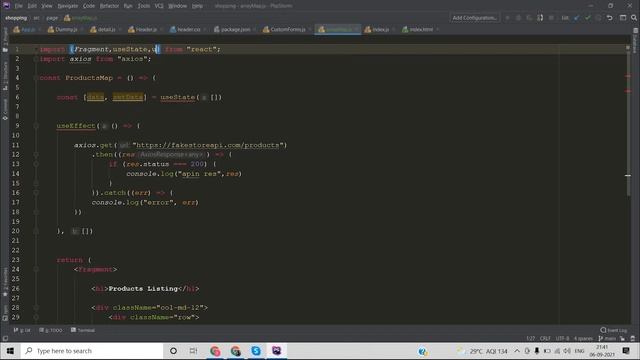Screen dimensions: 640x360
Task: Toggle the Git tool window at bottom
Action: [x=22, y=330]
